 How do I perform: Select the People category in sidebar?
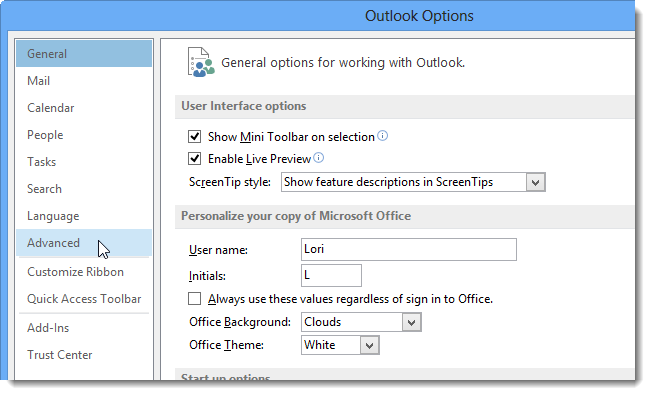click(84, 135)
